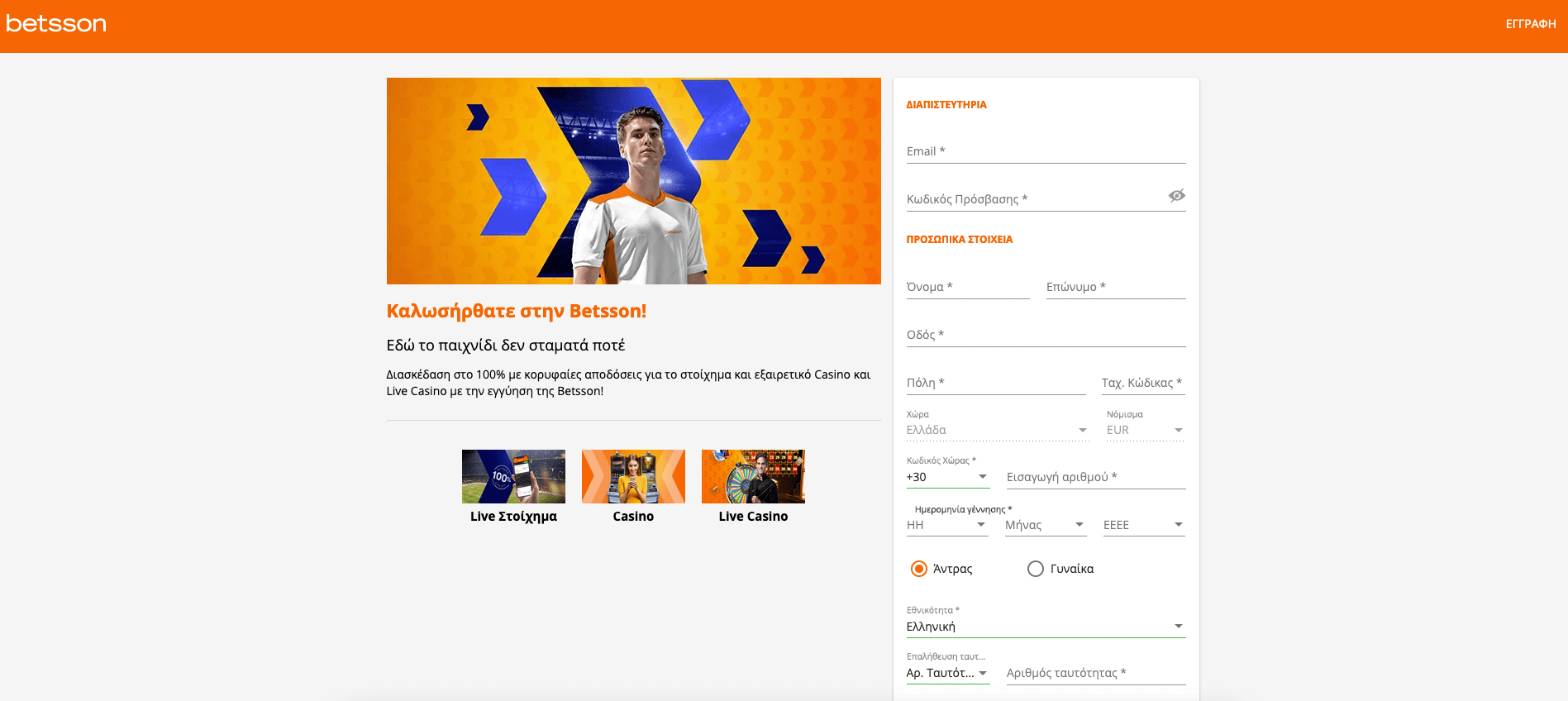
Task: Click the Casino label under thumbnail
Action: point(633,517)
